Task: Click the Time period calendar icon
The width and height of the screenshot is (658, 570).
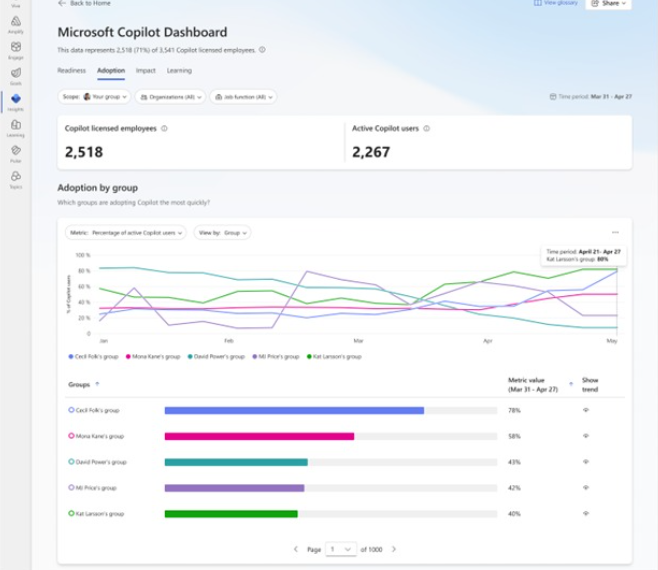Action: click(x=553, y=97)
